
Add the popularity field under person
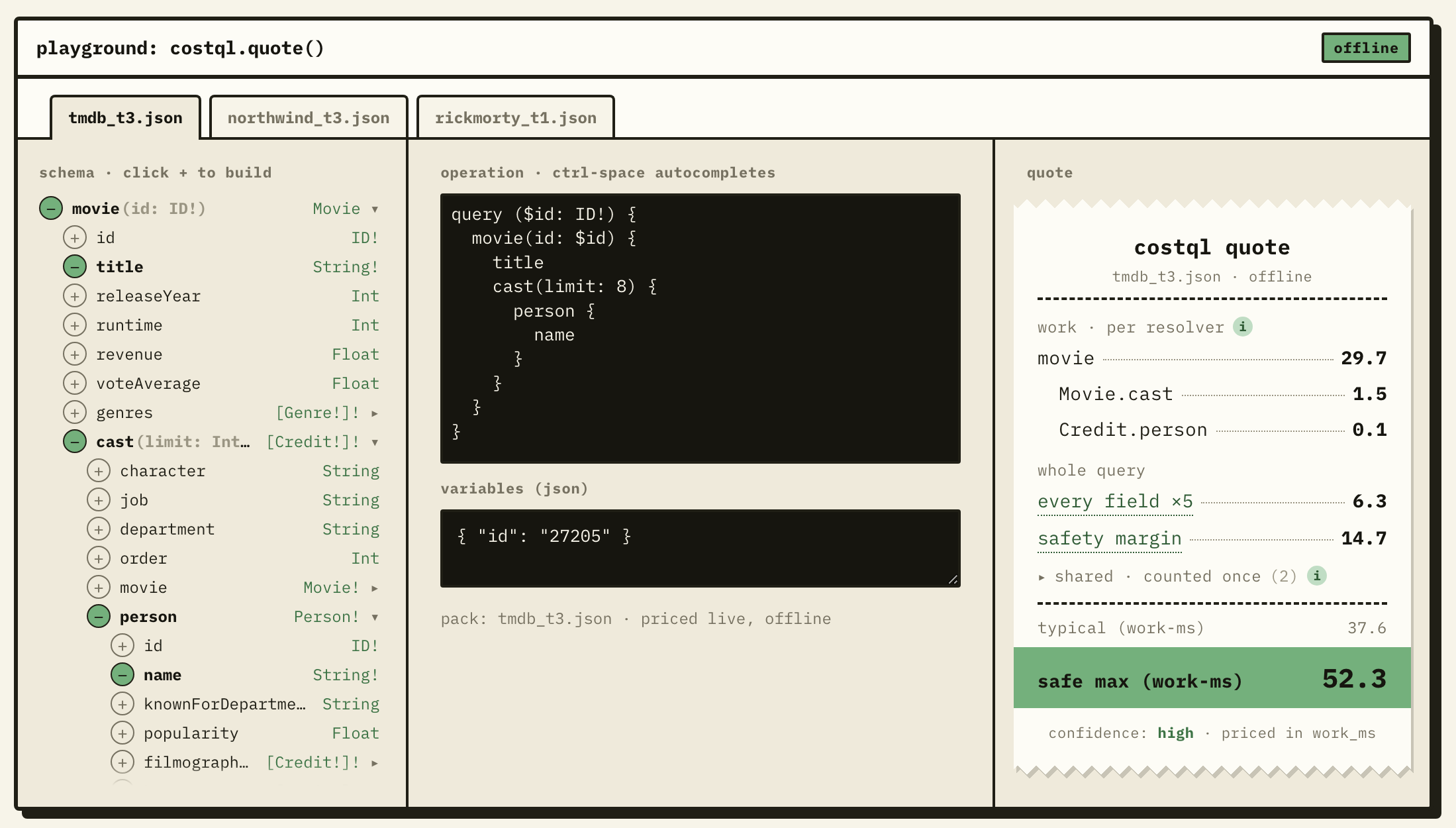coord(122,733)
